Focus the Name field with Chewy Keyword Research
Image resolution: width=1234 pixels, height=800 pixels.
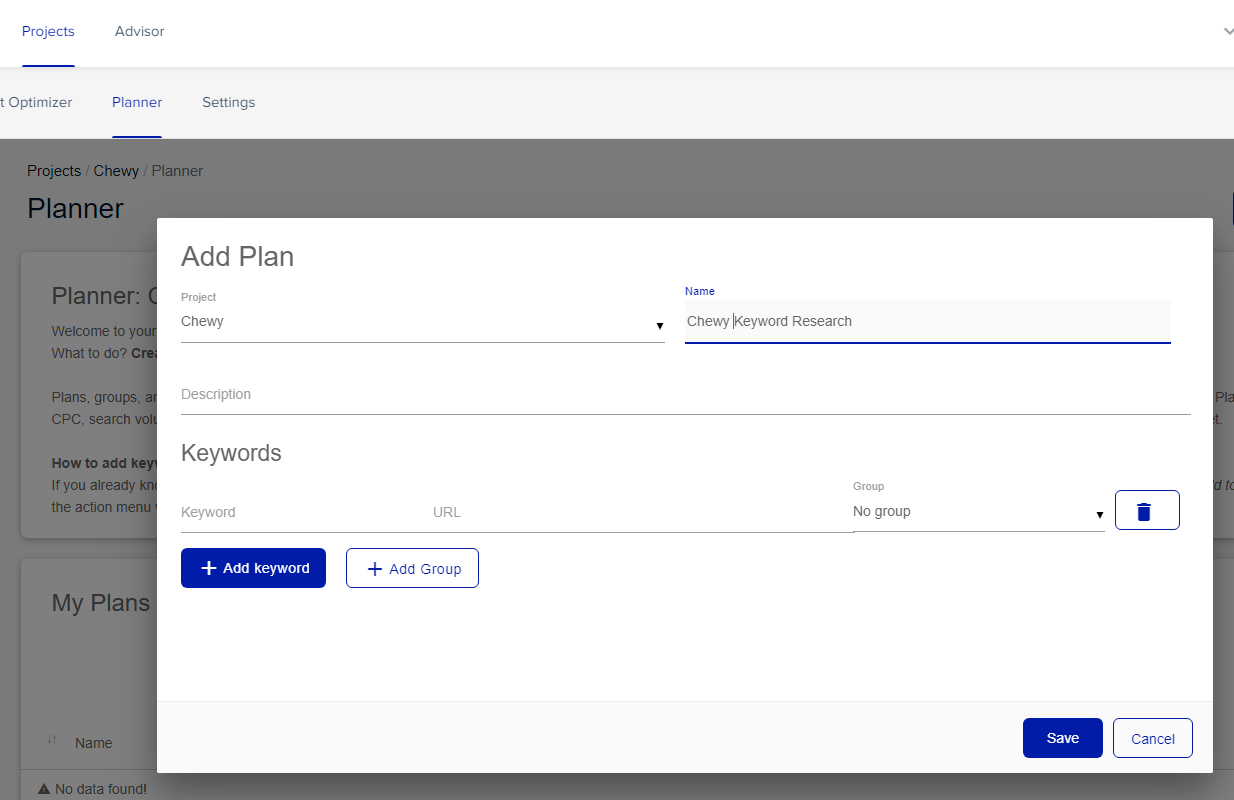(x=927, y=322)
